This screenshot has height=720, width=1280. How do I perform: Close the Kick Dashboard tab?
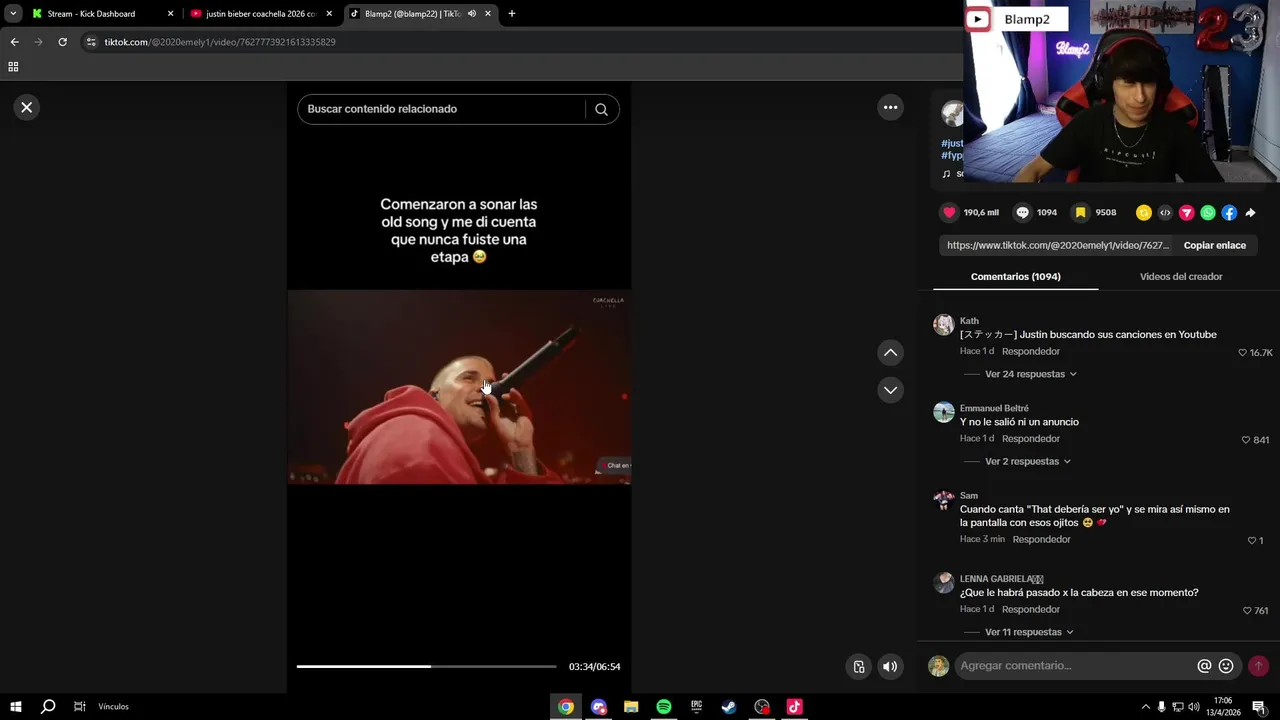170,14
